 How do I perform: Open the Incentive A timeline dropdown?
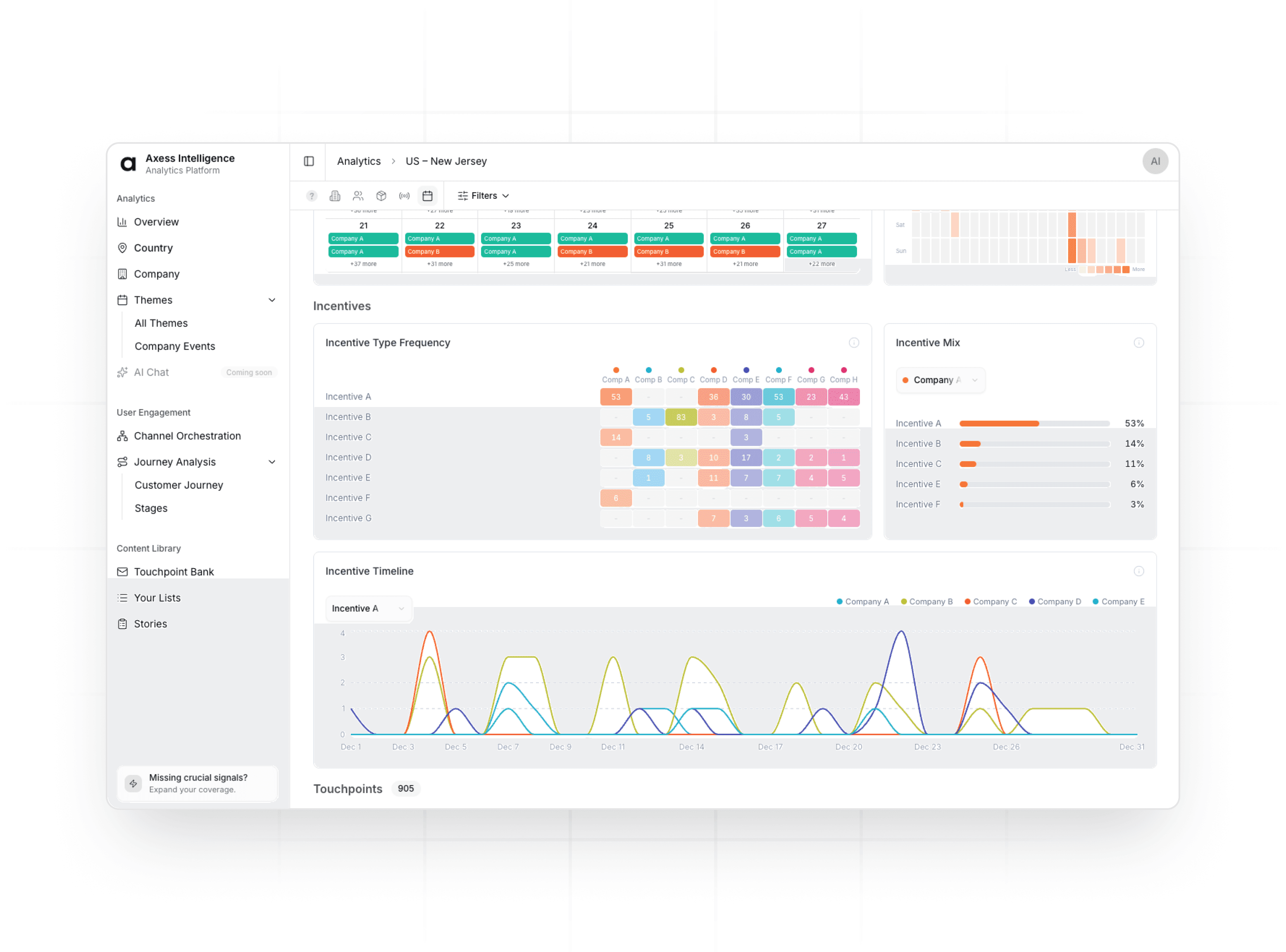(368, 609)
